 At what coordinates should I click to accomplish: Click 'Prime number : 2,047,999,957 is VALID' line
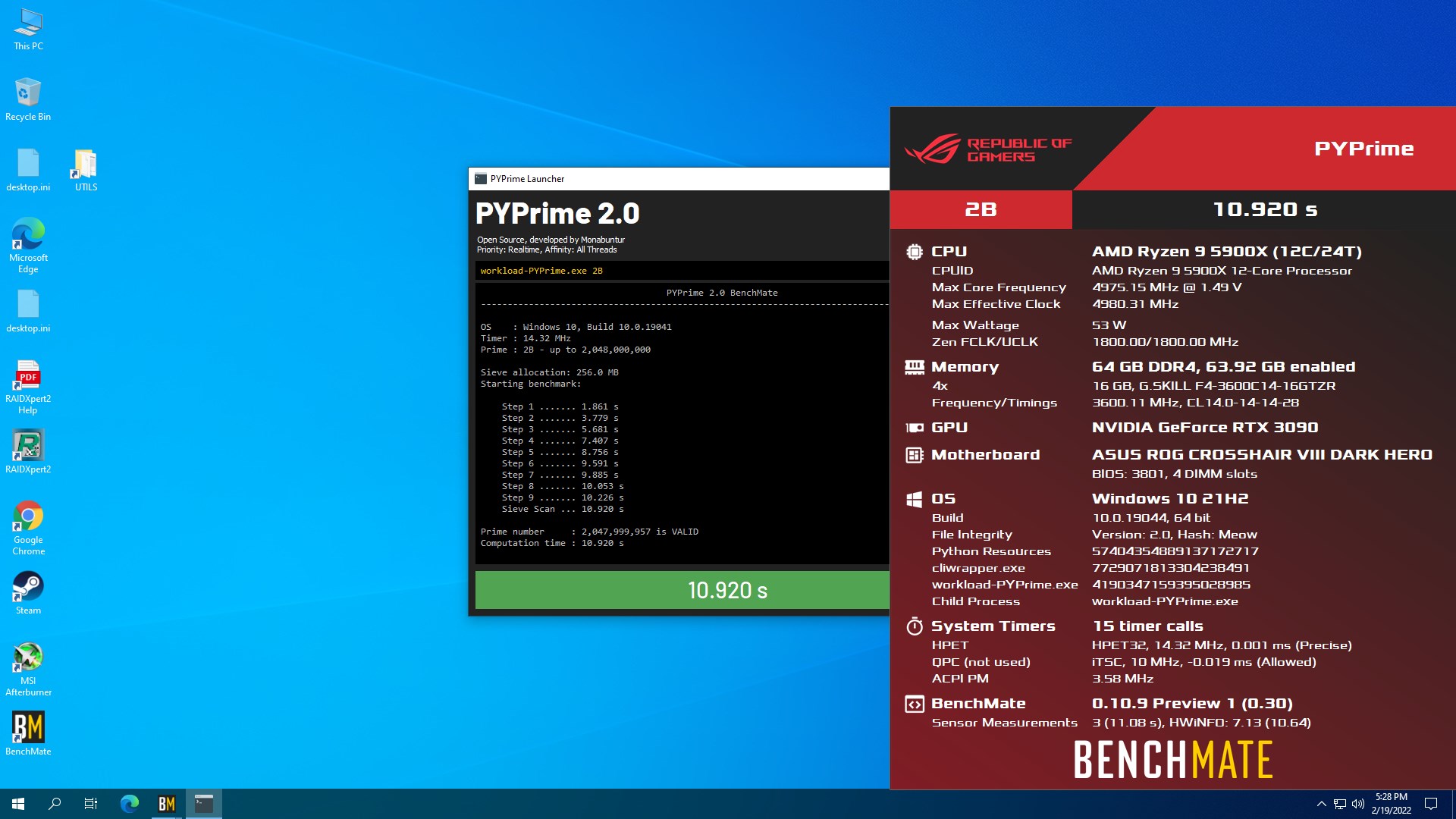click(589, 532)
